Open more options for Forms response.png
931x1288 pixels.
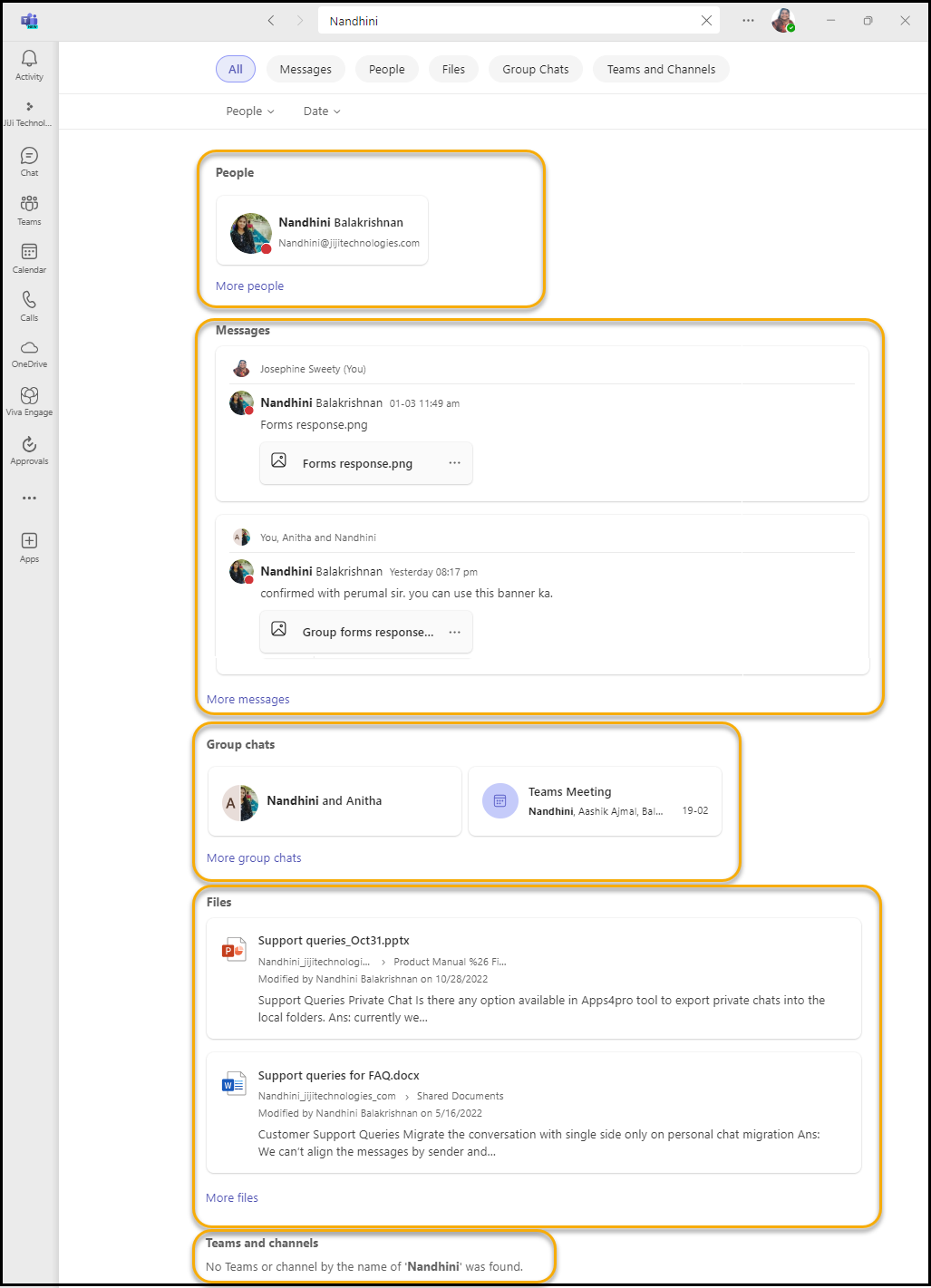(454, 463)
